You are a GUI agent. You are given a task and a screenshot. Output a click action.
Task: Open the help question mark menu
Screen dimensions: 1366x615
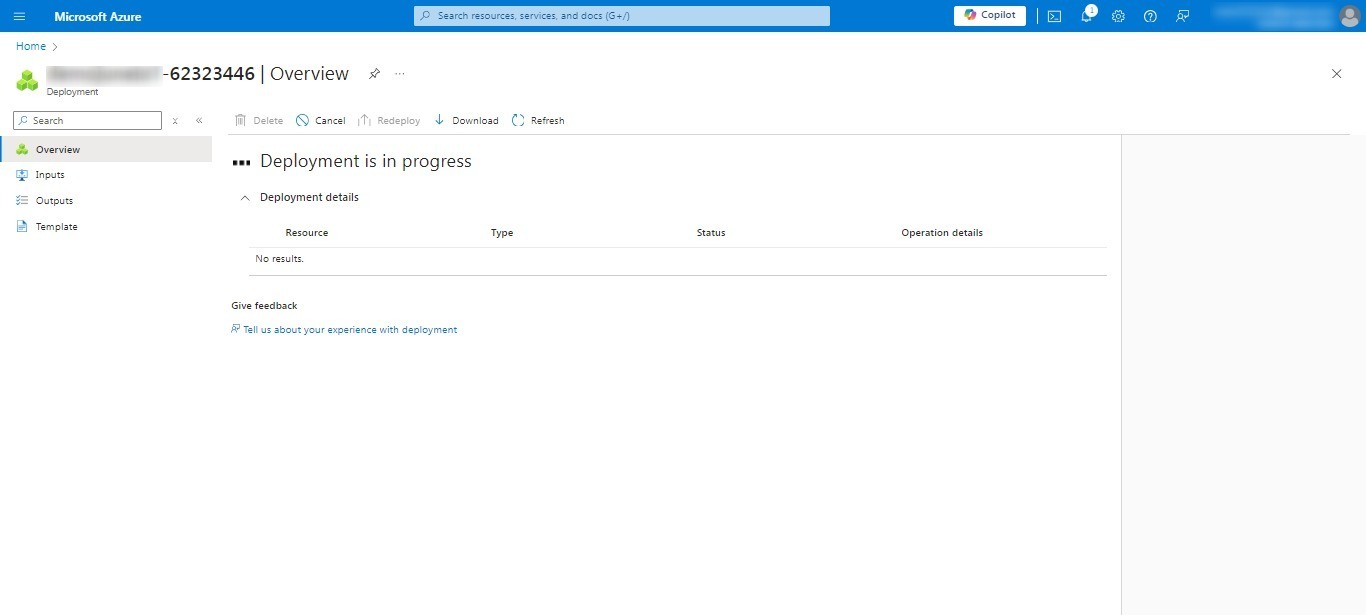click(x=1150, y=16)
